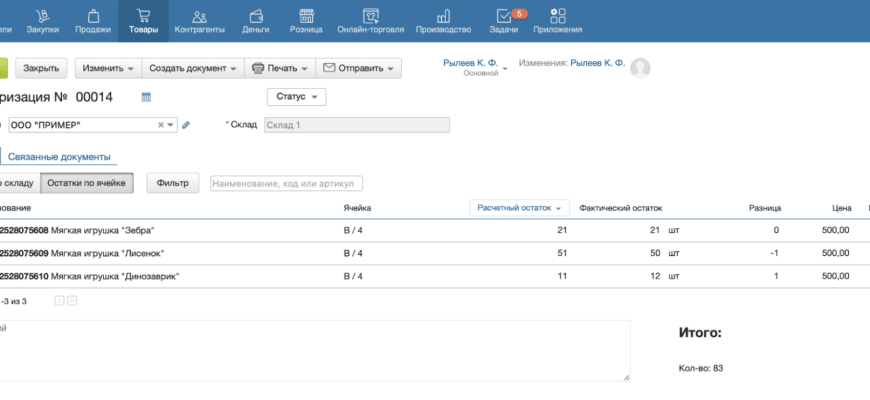Open the Закупки section icon
Image resolution: width=870 pixels, height=400 pixels.
coord(42,16)
